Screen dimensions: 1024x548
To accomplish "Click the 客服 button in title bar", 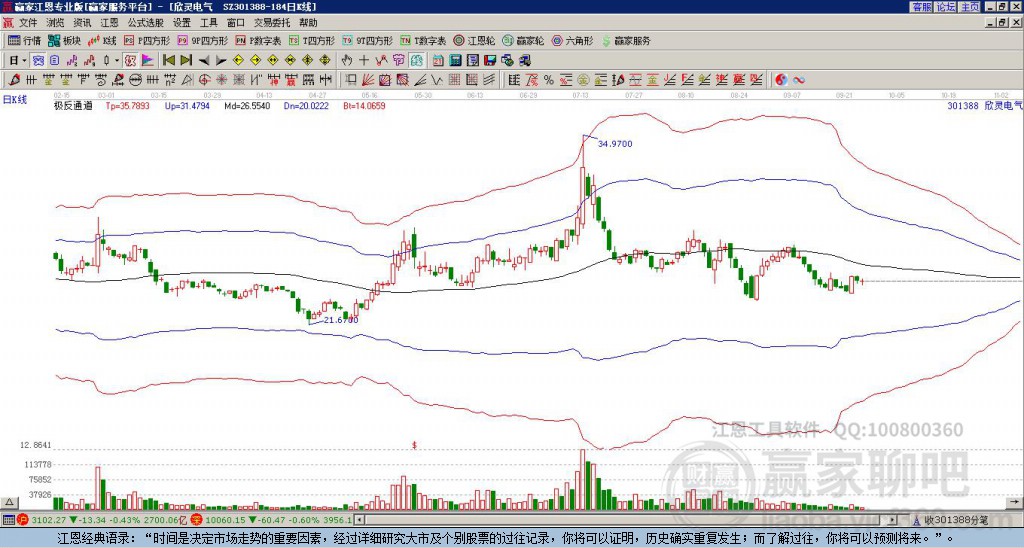I will coord(921,7).
